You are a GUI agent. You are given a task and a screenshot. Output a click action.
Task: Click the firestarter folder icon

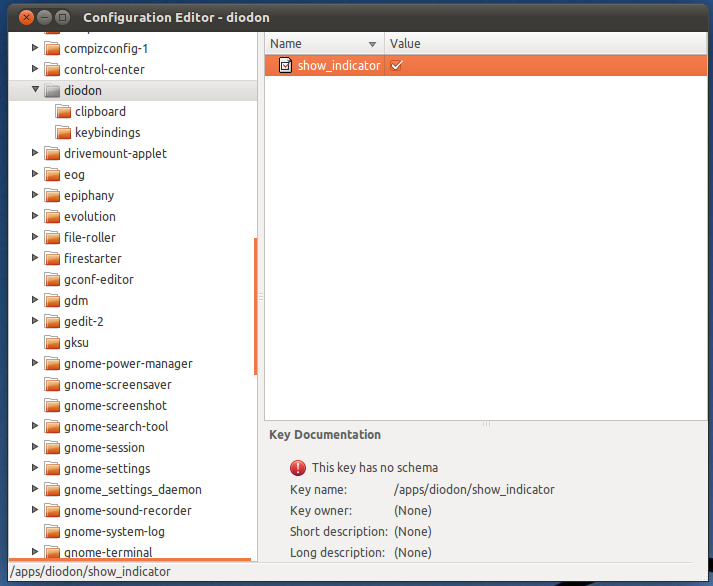[52, 258]
